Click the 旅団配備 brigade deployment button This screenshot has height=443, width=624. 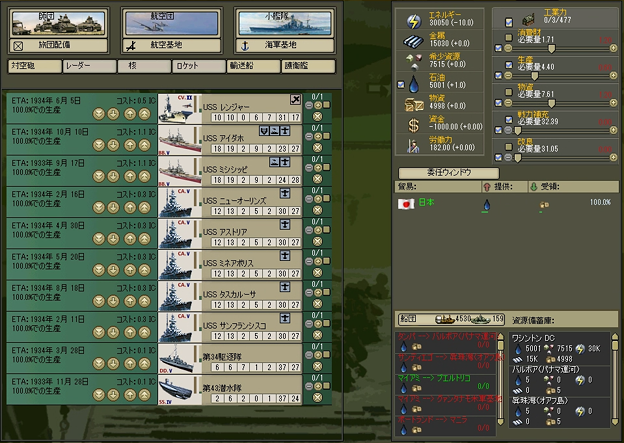click(x=58, y=45)
